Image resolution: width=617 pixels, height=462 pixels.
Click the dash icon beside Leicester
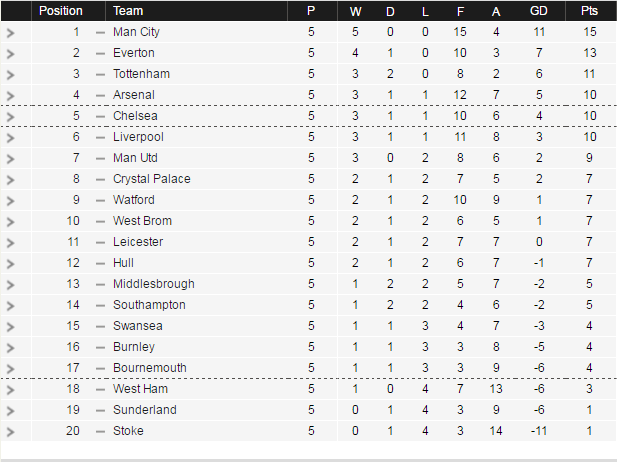pos(100,242)
